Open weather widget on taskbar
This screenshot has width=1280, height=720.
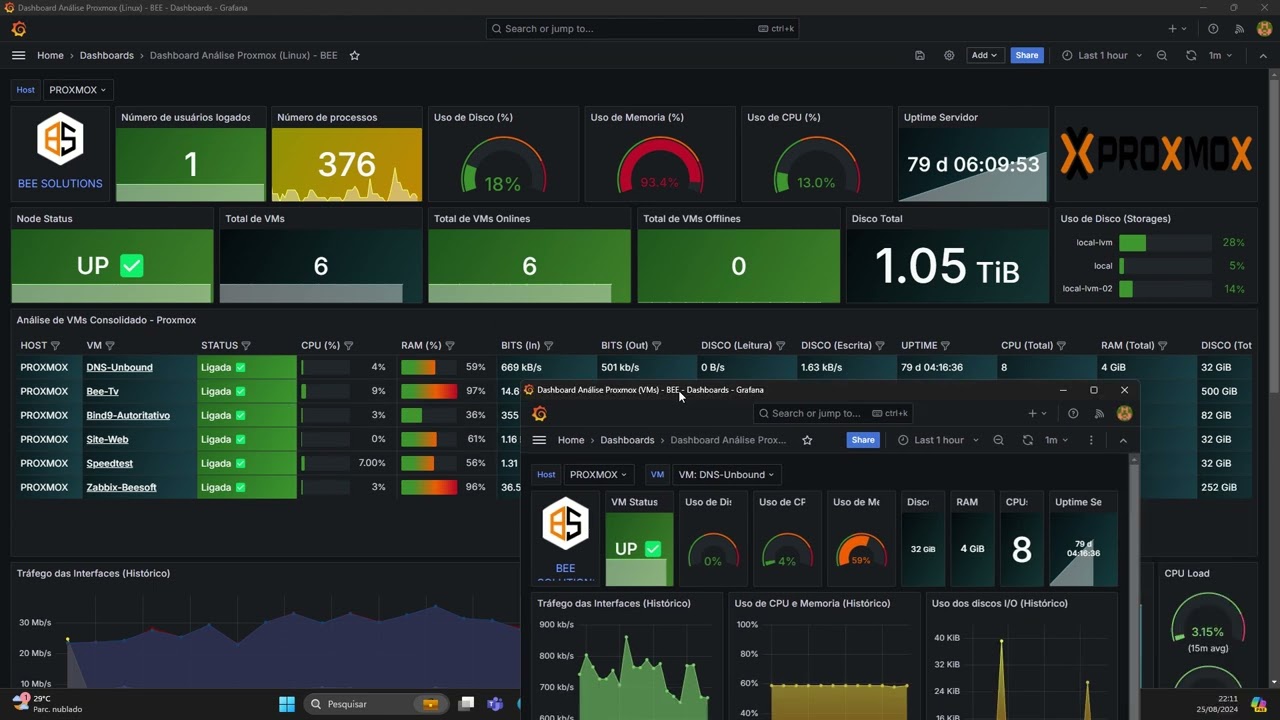[48, 704]
